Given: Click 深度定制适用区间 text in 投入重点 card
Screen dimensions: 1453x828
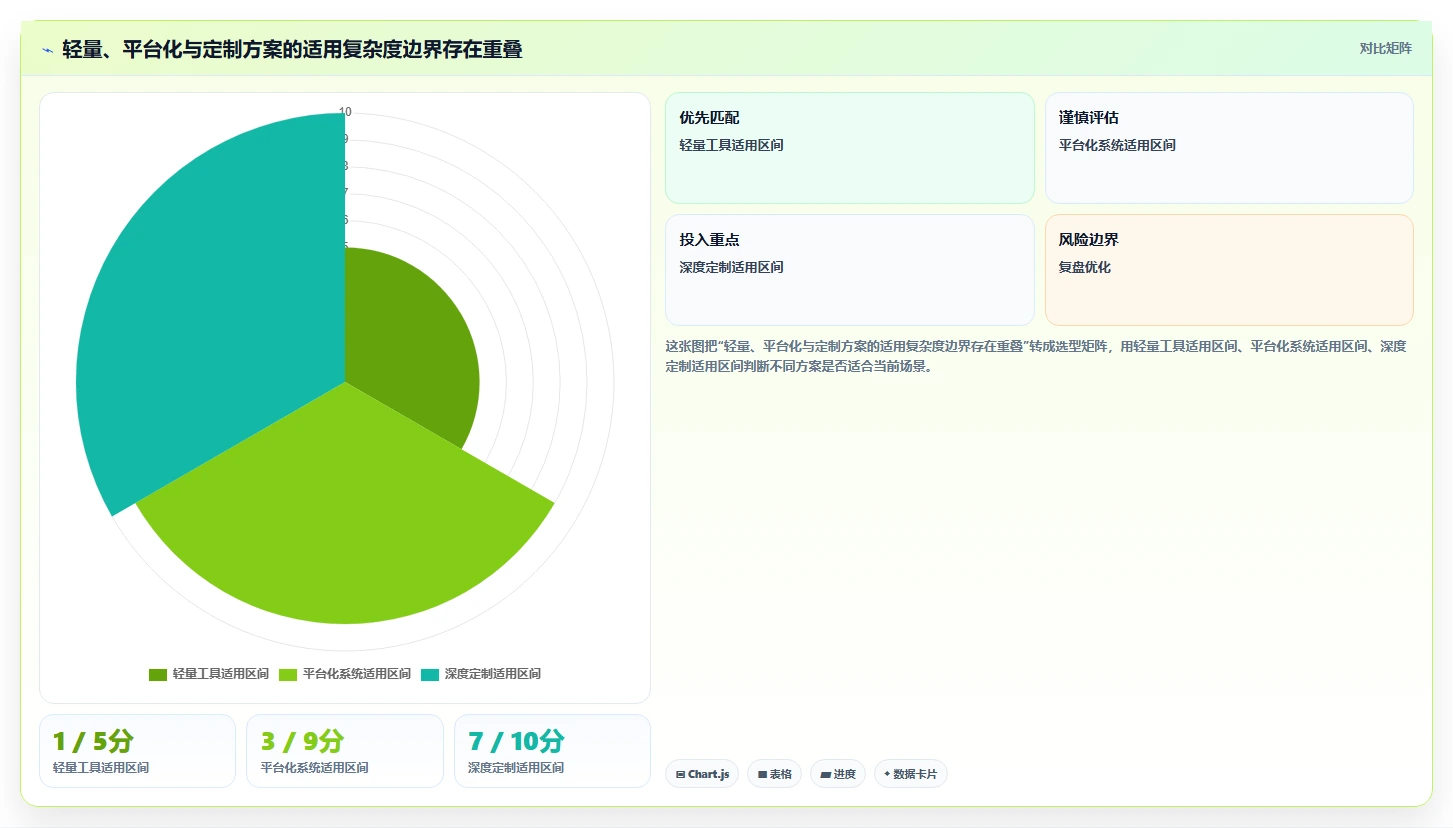Looking at the screenshot, I should point(731,267).
